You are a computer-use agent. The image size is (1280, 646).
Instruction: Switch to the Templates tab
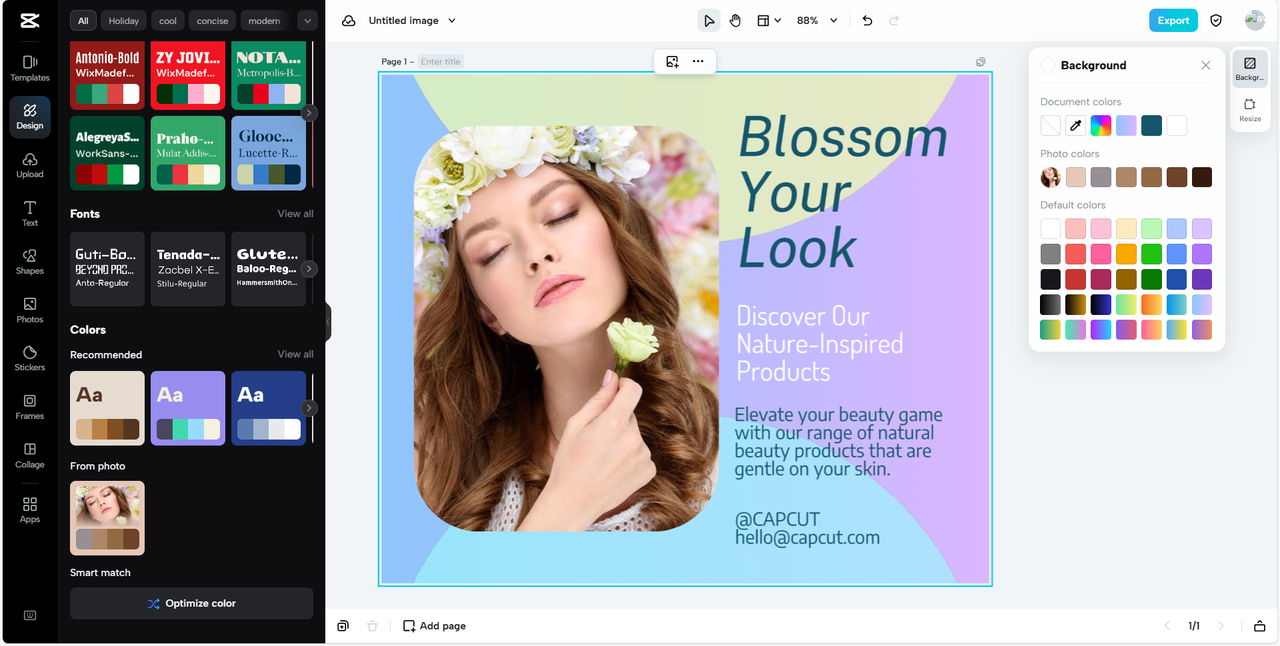(x=30, y=68)
